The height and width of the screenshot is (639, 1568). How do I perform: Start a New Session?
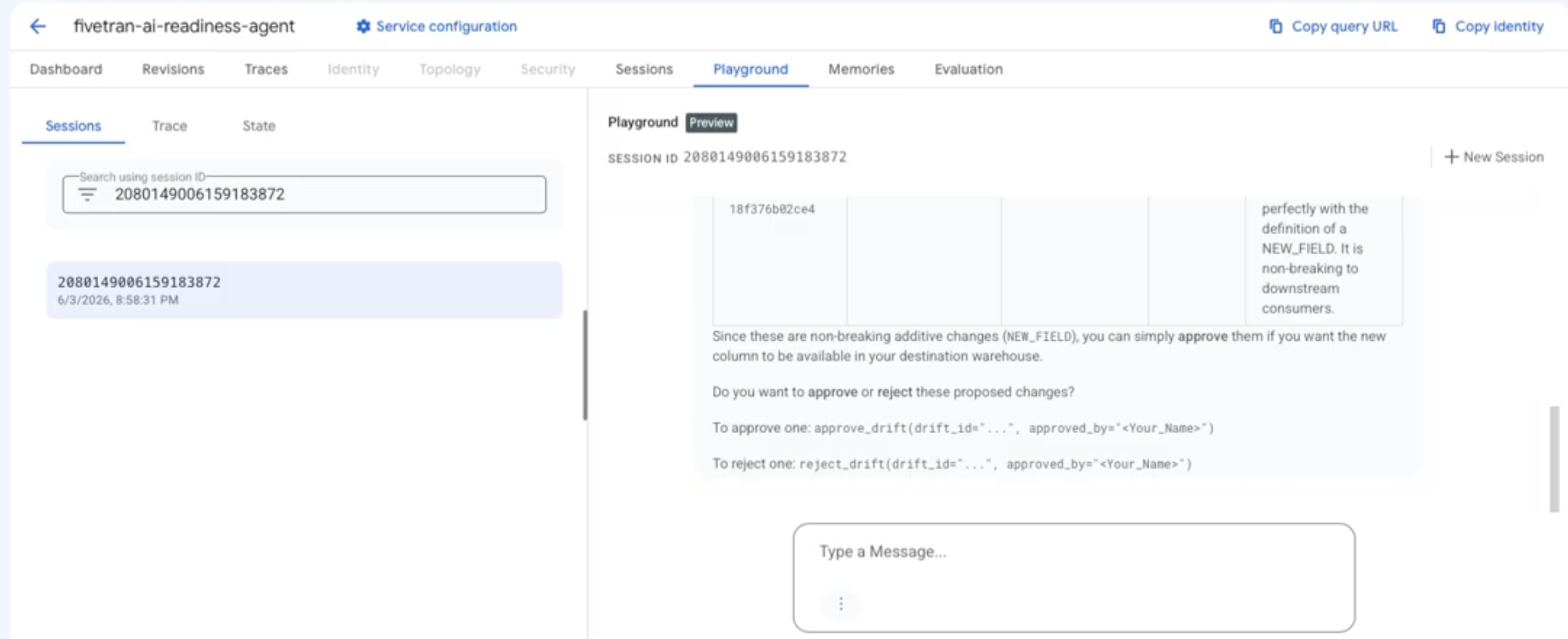(x=1494, y=157)
